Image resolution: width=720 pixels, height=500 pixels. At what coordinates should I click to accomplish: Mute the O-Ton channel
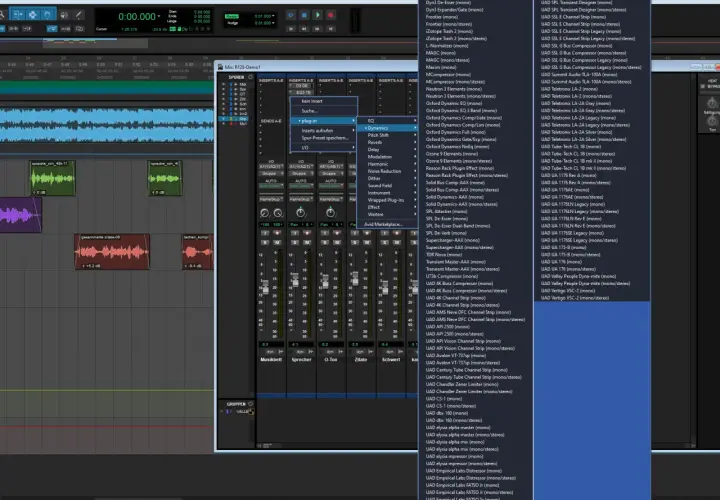(337, 242)
